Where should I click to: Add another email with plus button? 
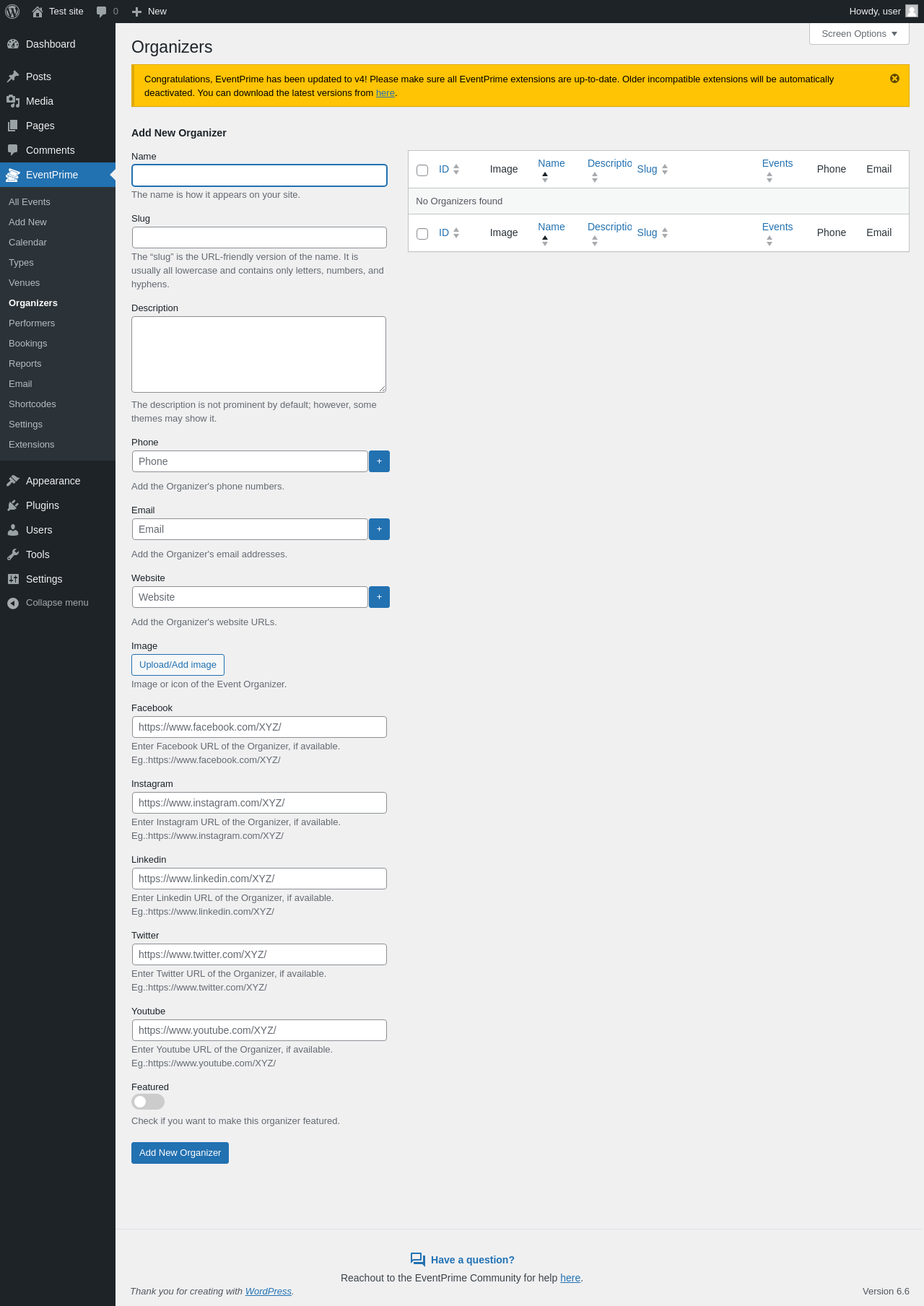379,529
